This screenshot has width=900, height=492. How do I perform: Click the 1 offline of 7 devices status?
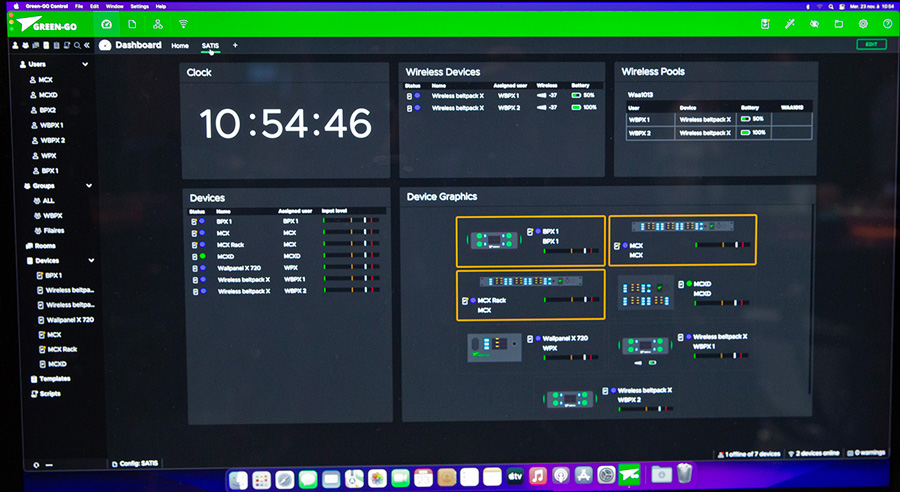click(750, 454)
